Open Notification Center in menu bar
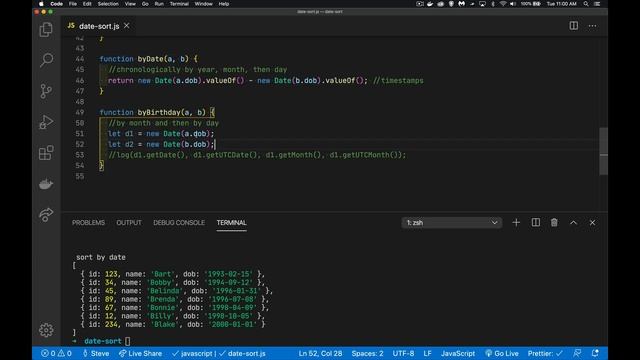640x360 pixels. (x=597, y=4)
